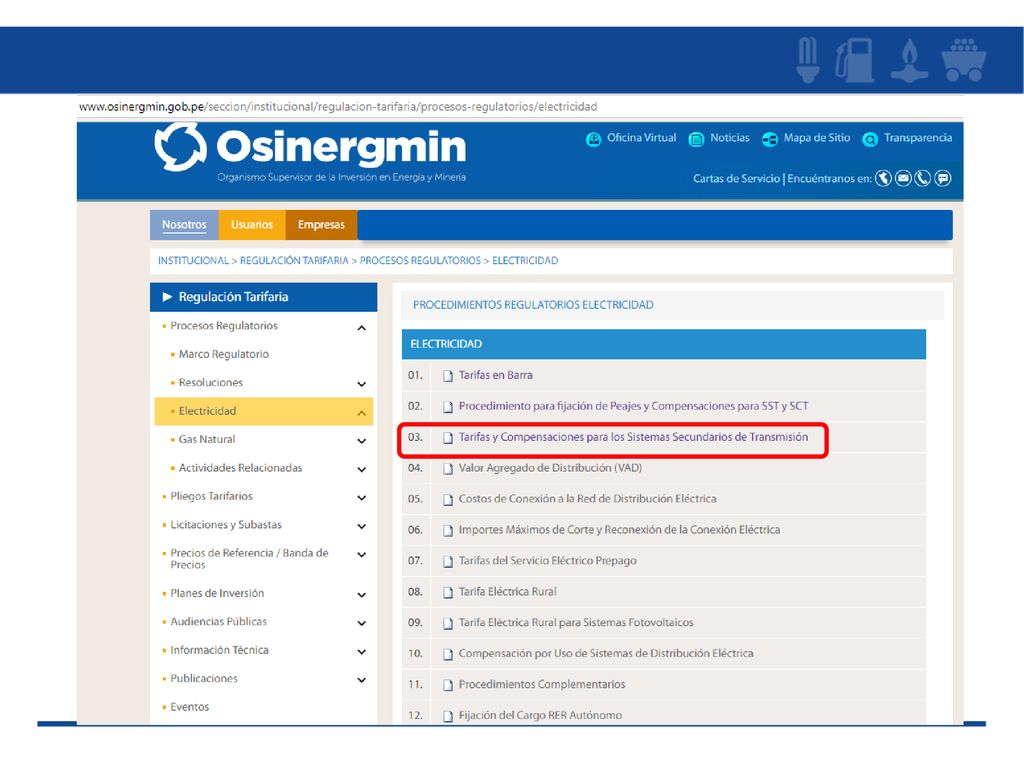The width and height of the screenshot is (1024, 768).
Task: Switch to the Nosotros tab
Action: coord(184,225)
